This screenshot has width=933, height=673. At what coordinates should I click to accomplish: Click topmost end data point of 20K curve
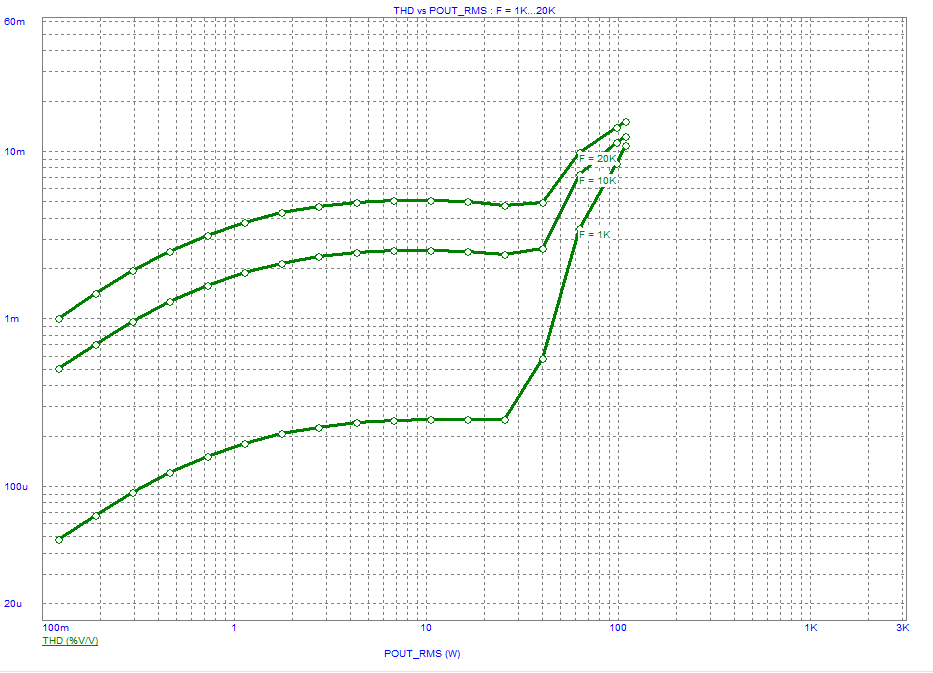[626, 122]
